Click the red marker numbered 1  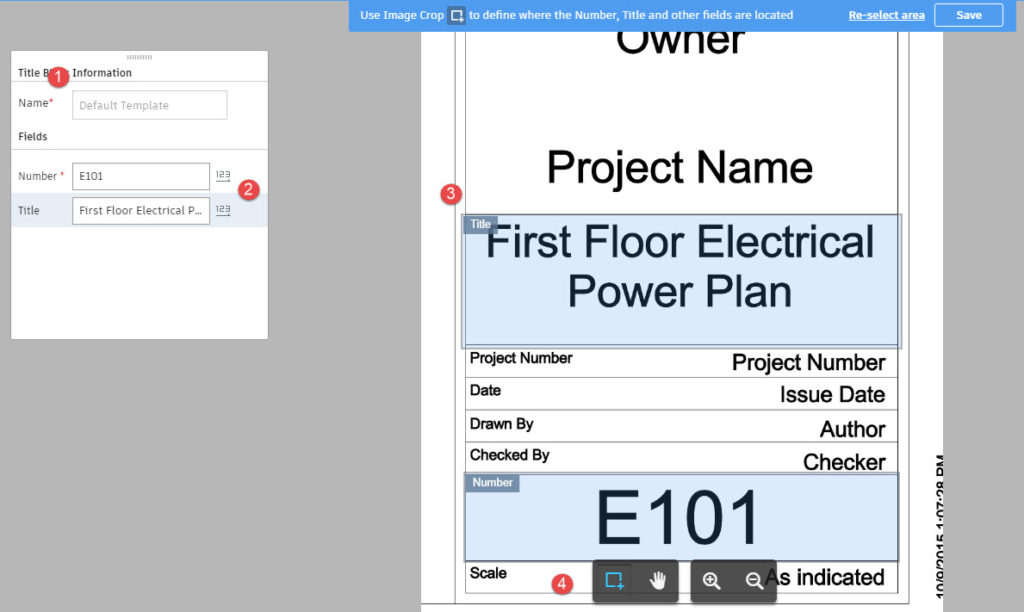[x=59, y=75]
